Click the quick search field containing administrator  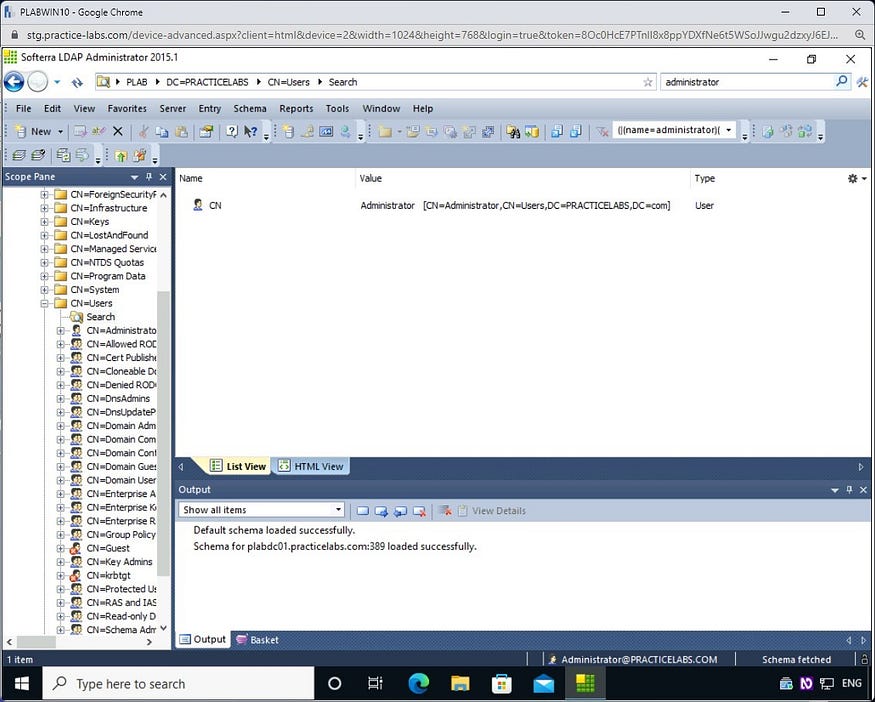[748, 82]
